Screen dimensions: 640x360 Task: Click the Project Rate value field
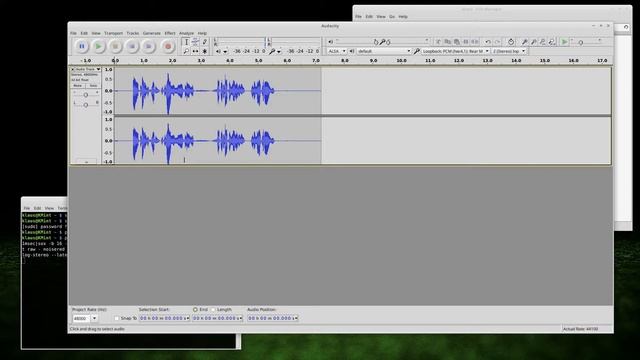click(81, 318)
